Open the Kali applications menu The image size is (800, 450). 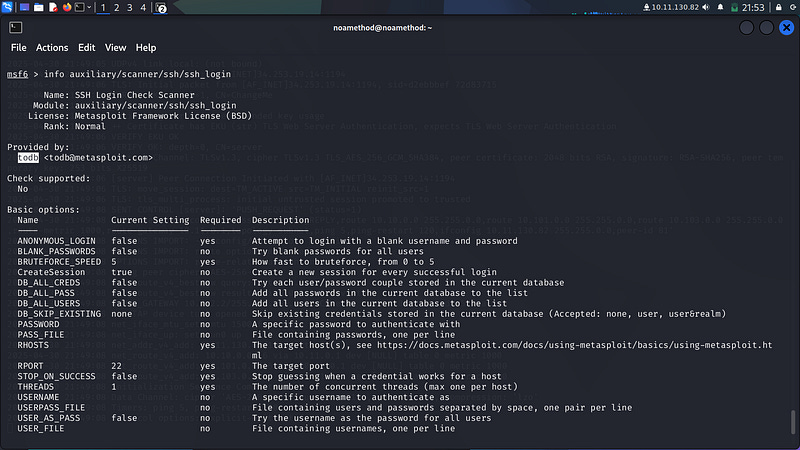pos(7,7)
